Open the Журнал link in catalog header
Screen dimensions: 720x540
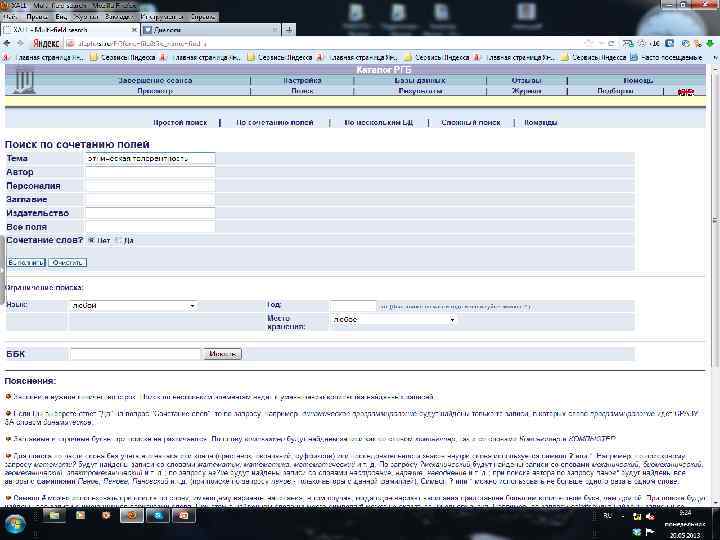coord(526,91)
